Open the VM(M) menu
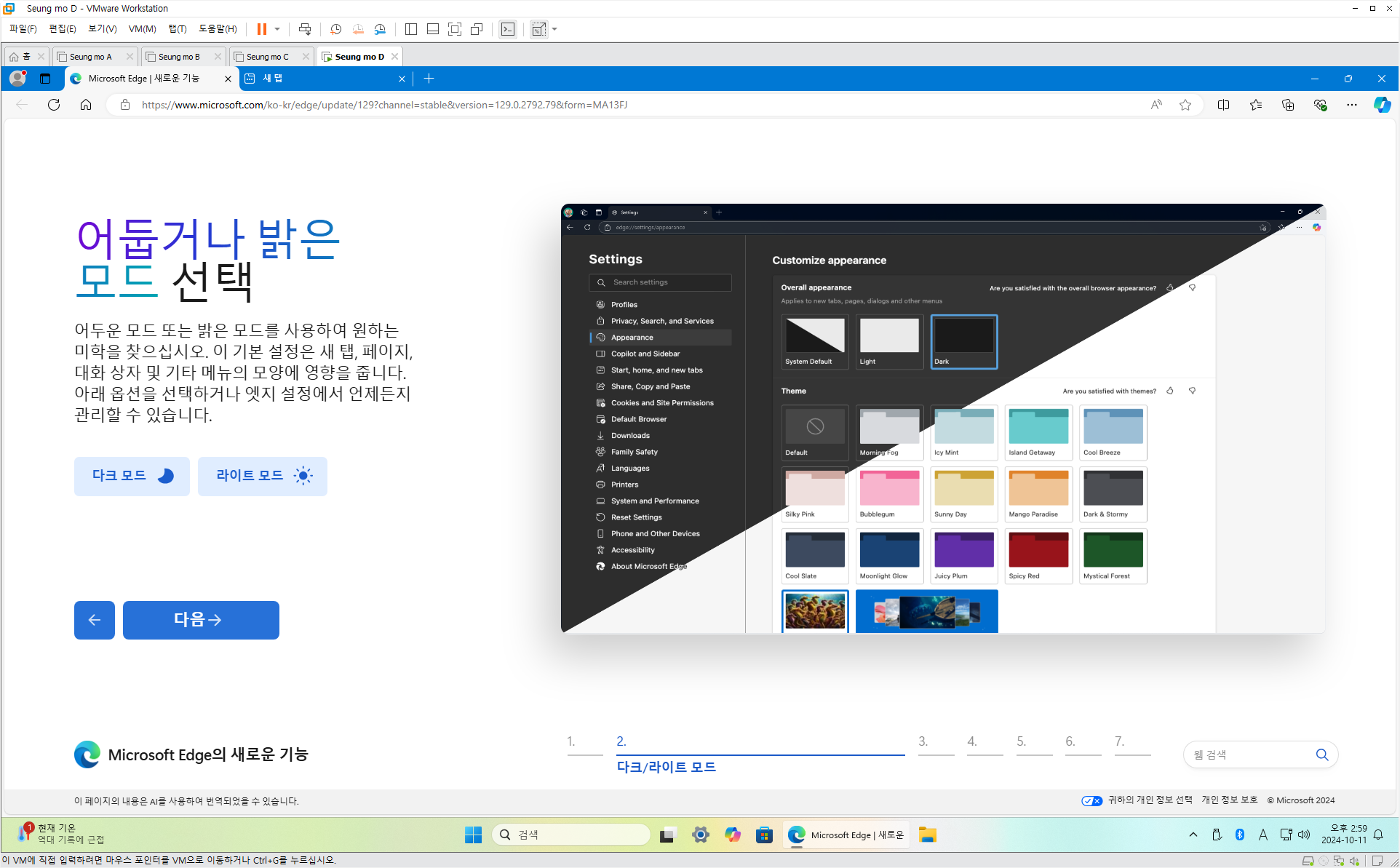Image resolution: width=1400 pixels, height=868 pixels. [x=142, y=29]
